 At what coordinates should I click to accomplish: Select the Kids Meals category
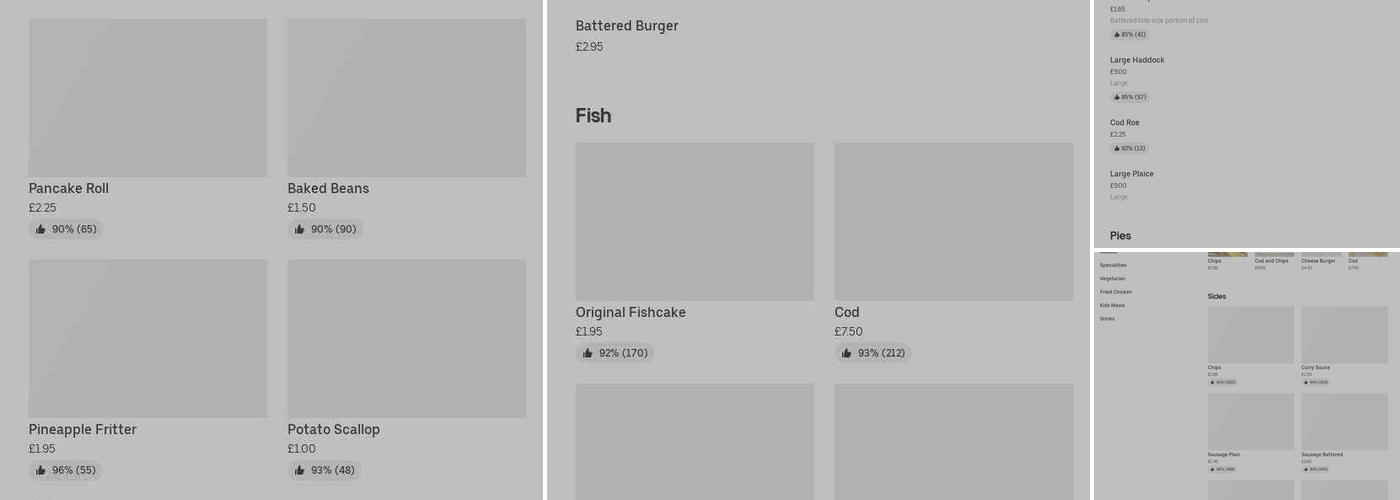1112,306
